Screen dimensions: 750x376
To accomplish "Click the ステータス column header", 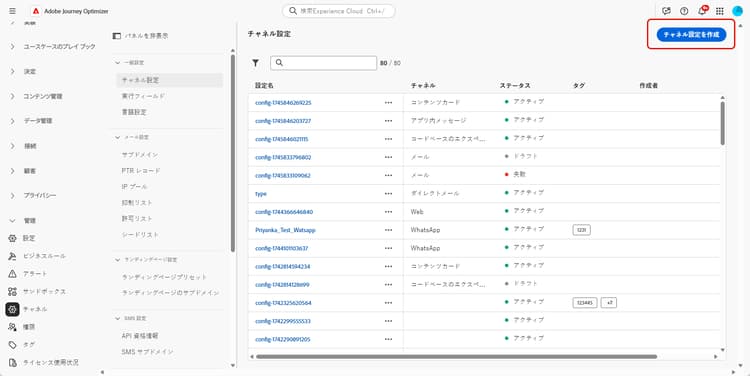I will click(515, 86).
